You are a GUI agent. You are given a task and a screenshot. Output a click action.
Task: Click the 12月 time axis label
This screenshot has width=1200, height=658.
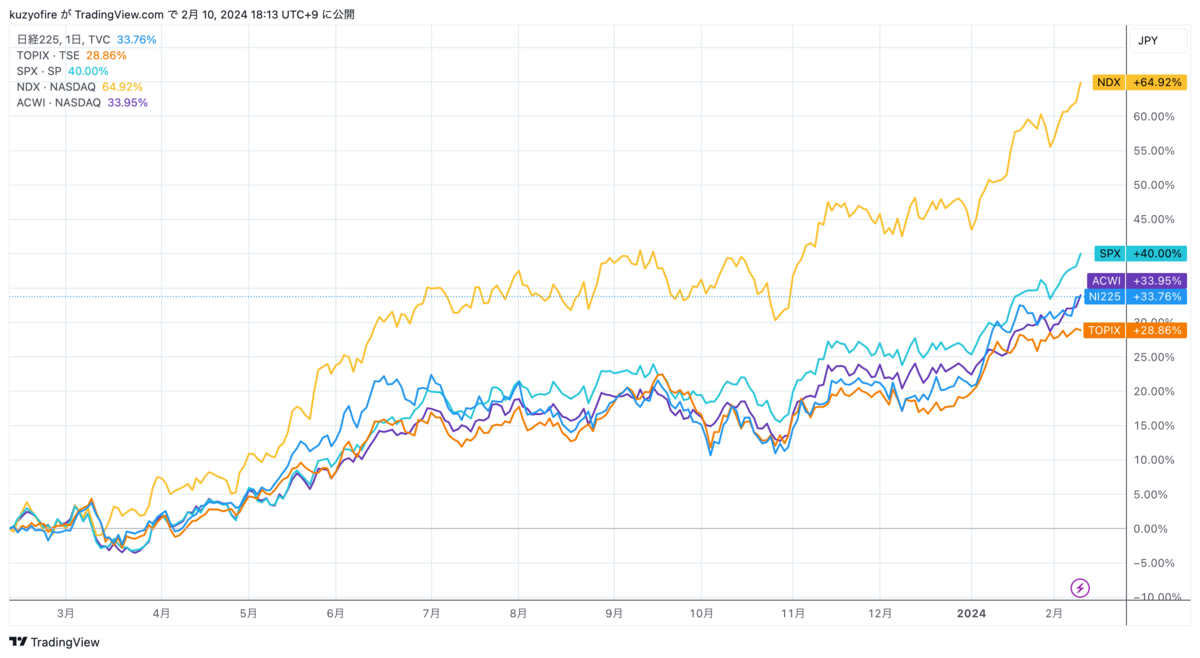click(880, 613)
